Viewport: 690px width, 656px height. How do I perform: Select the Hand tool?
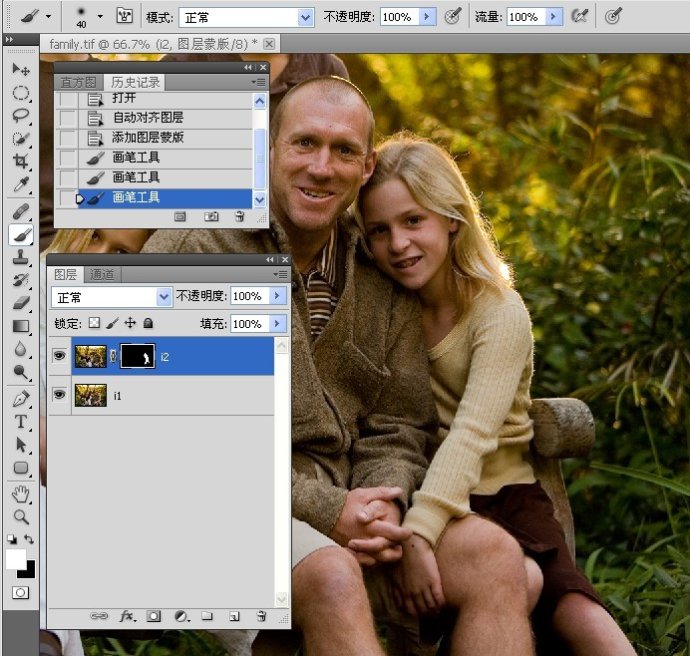[21, 495]
